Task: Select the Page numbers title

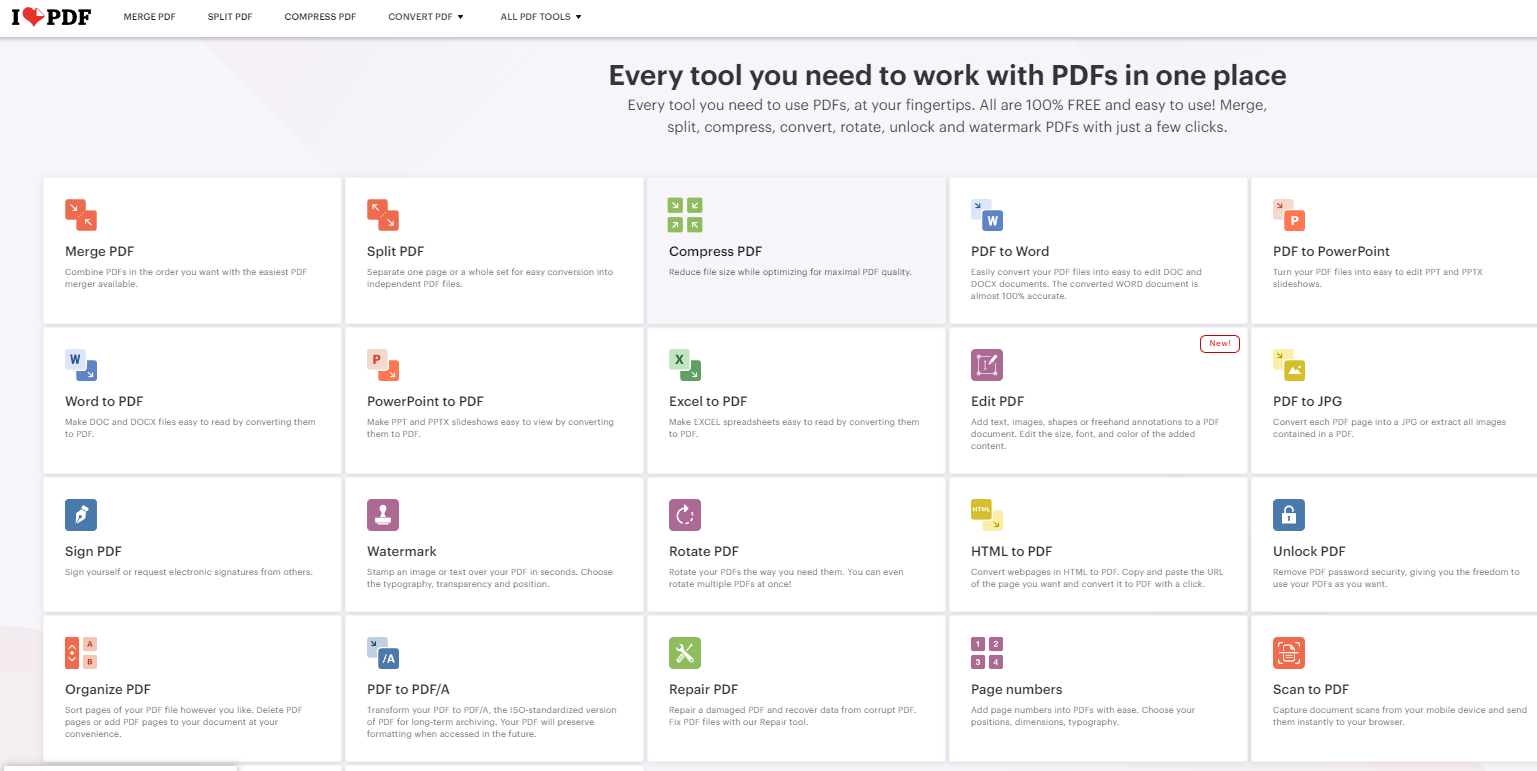Action: pyautogui.click(x=1016, y=690)
